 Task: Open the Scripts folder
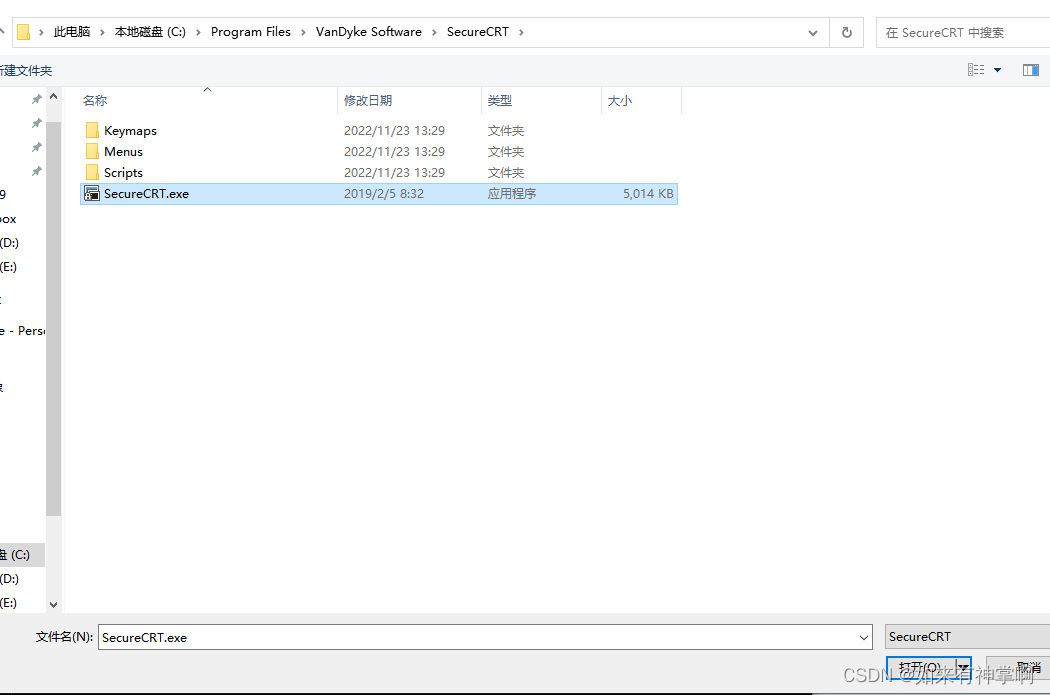[124, 172]
